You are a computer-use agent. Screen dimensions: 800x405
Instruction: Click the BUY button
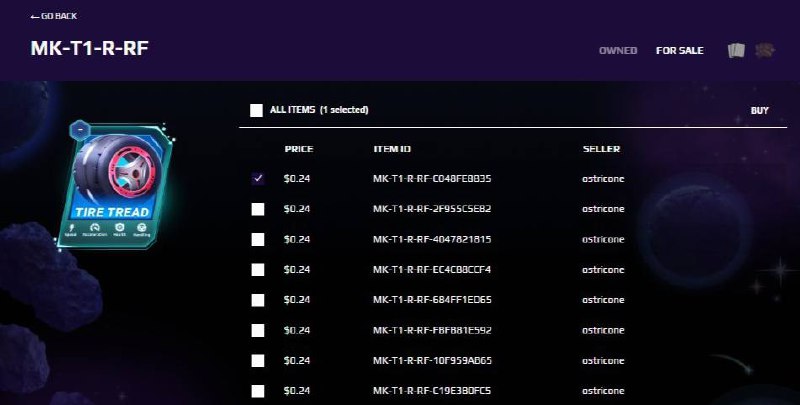pos(760,111)
